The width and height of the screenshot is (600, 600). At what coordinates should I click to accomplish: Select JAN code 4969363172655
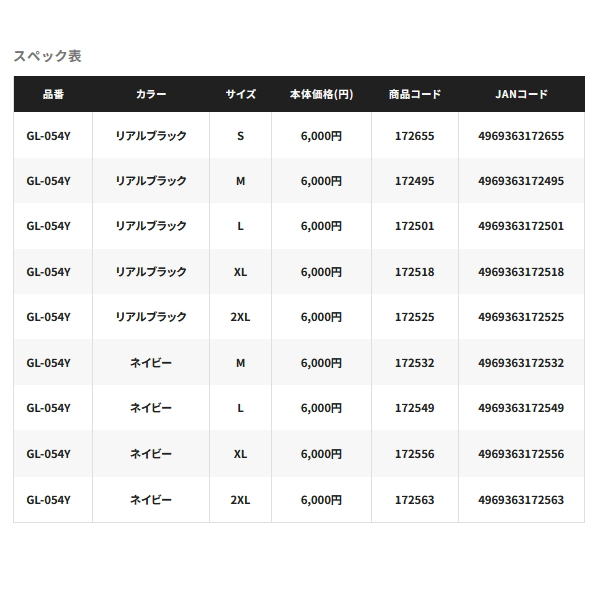click(521, 136)
